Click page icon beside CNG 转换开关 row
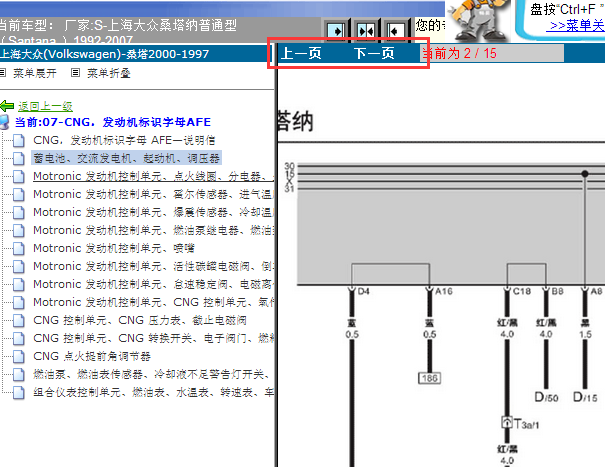605x467 pixels. coord(19,338)
